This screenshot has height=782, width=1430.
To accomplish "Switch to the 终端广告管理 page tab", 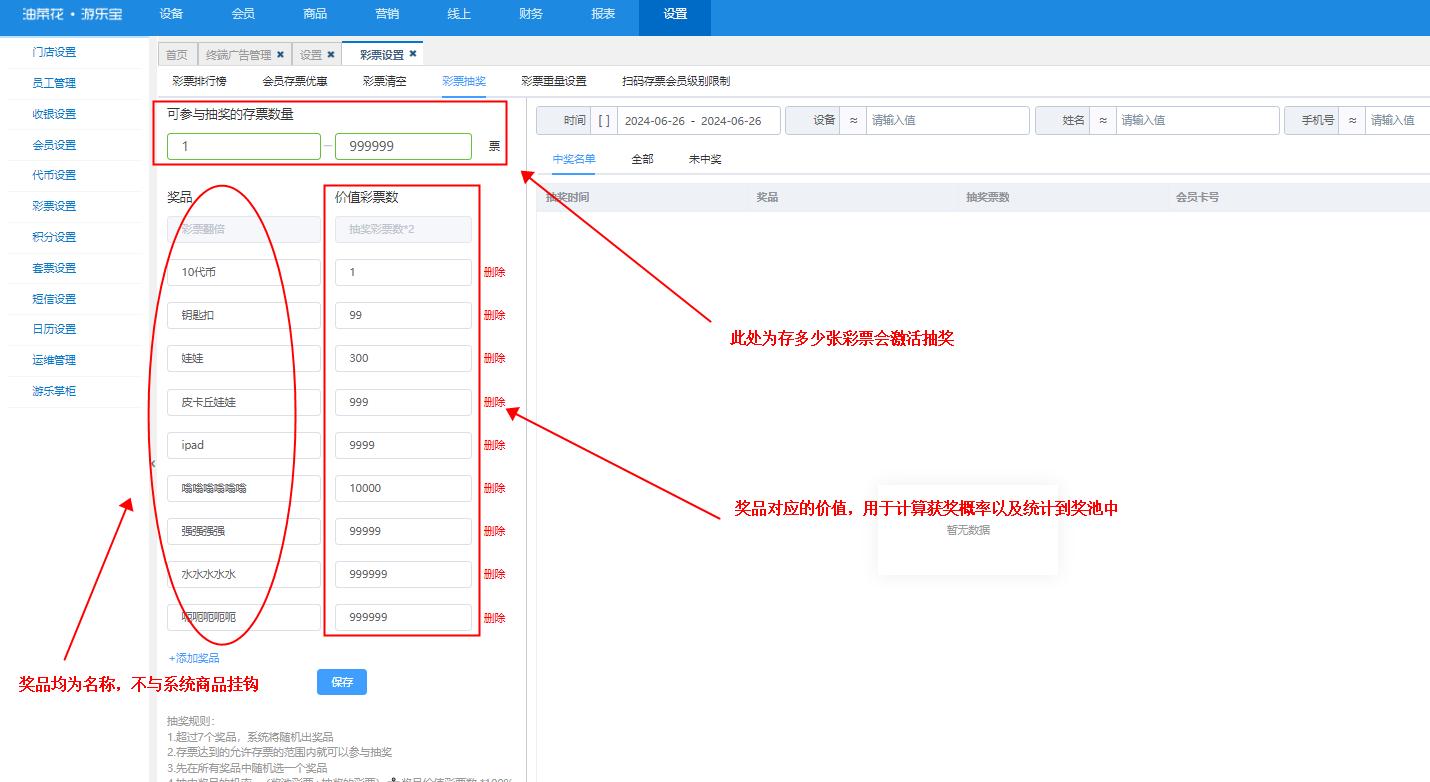I will (238, 55).
